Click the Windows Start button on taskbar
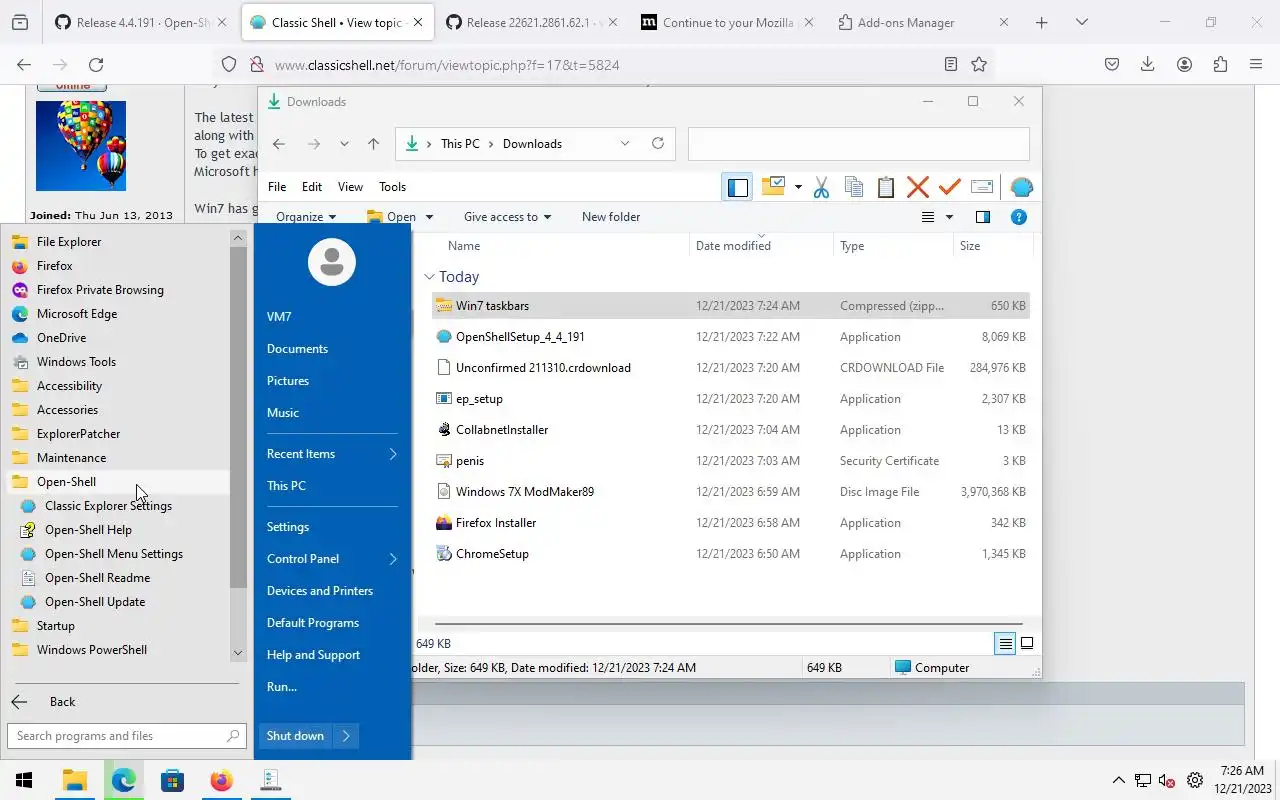The width and height of the screenshot is (1280, 800). [x=24, y=781]
